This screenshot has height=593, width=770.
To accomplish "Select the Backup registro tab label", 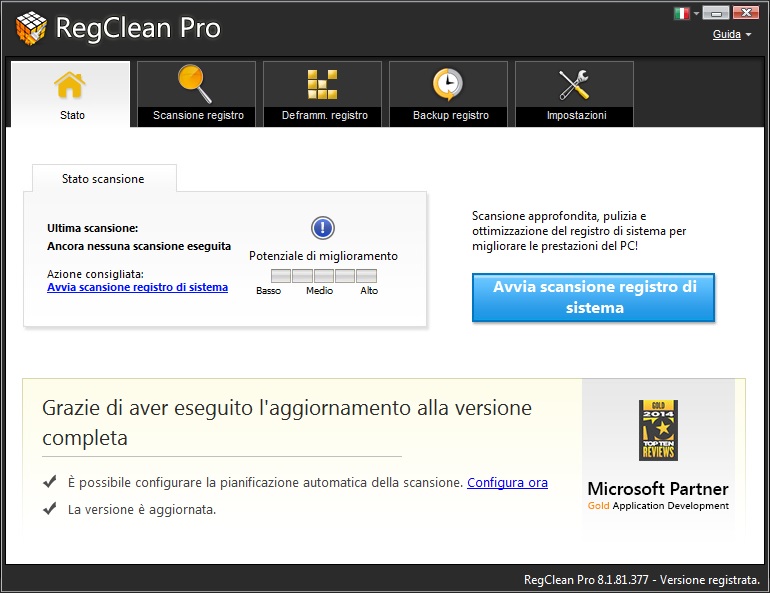I will click(451, 115).
